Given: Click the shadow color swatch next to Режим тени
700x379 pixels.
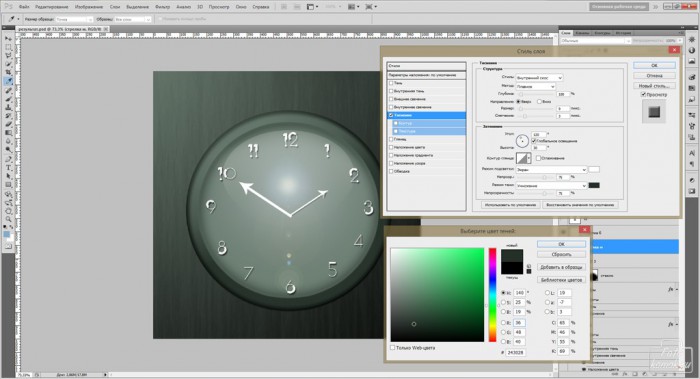Looking at the screenshot, I should pyautogui.click(x=594, y=185).
